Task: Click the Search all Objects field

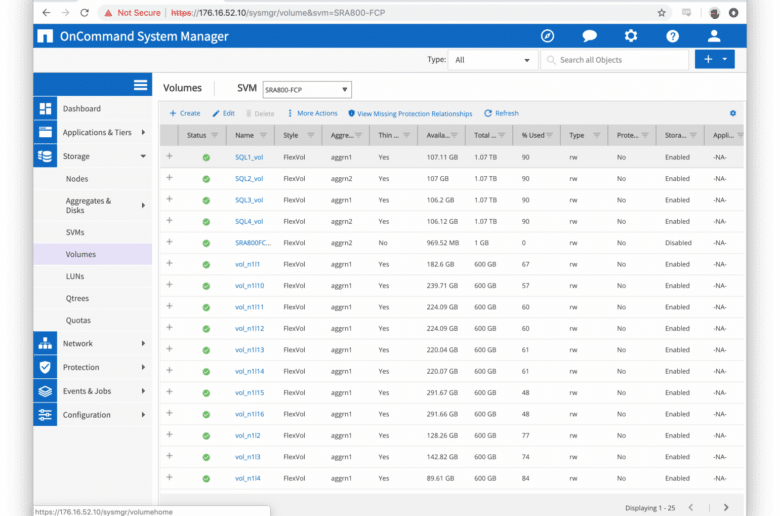Action: (615, 60)
